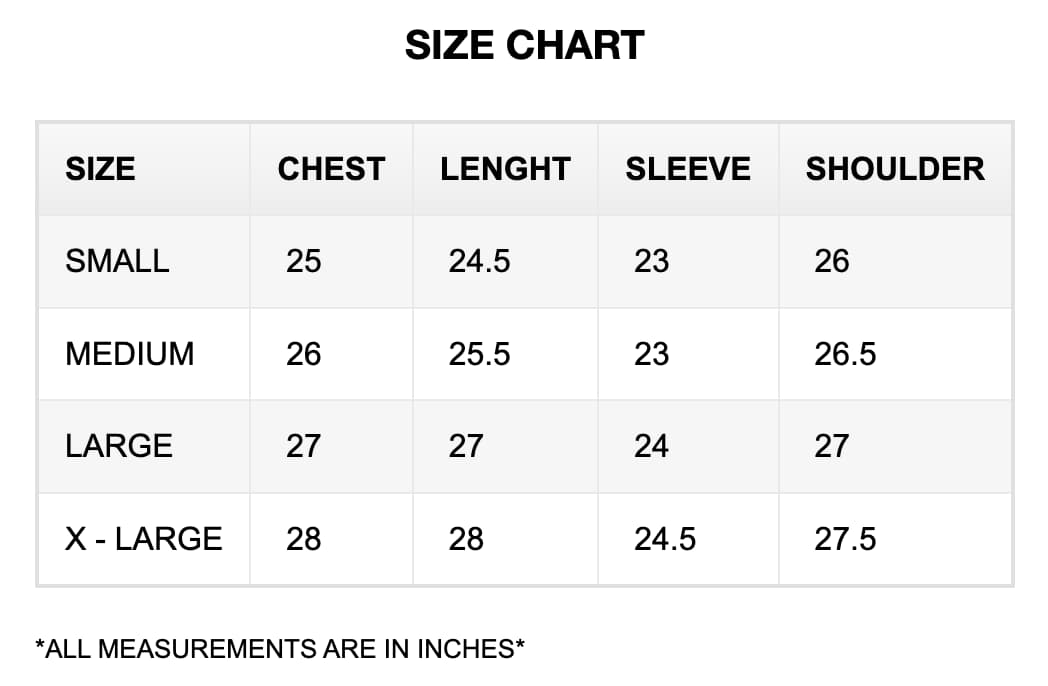Select the LENGHT column header
Screen dimensions: 1048x686
click(x=505, y=169)
